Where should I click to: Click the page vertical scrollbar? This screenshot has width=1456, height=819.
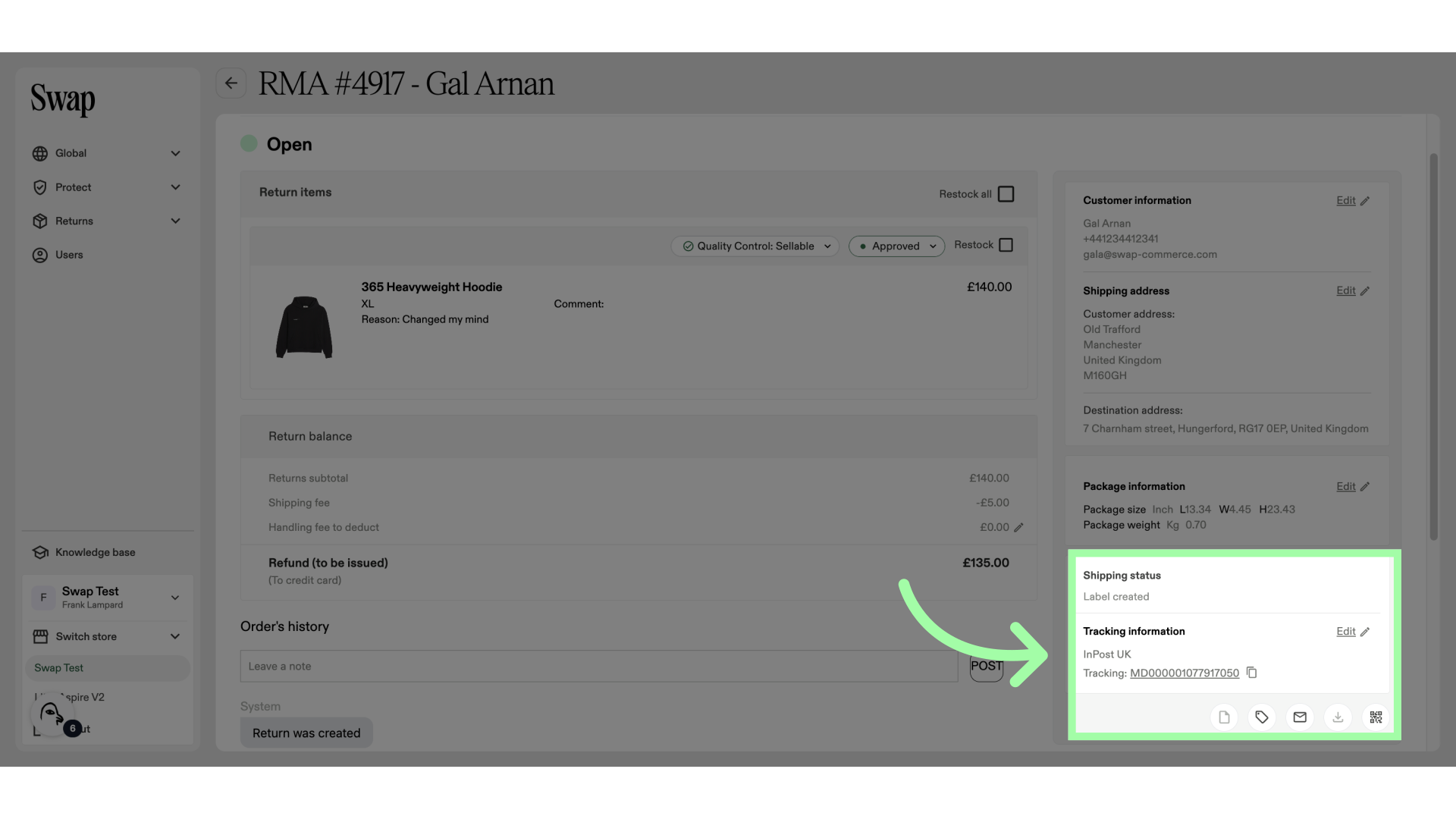click(x=1433, y=347)
